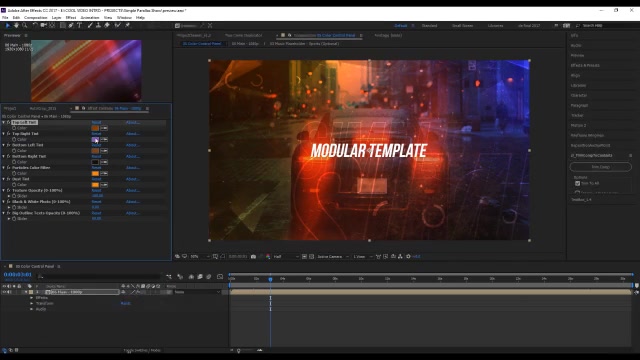This screenshot has width=640, height=360.
Task: Collapse the Bottom Right Tint effect
Action: tap(4, 156)
